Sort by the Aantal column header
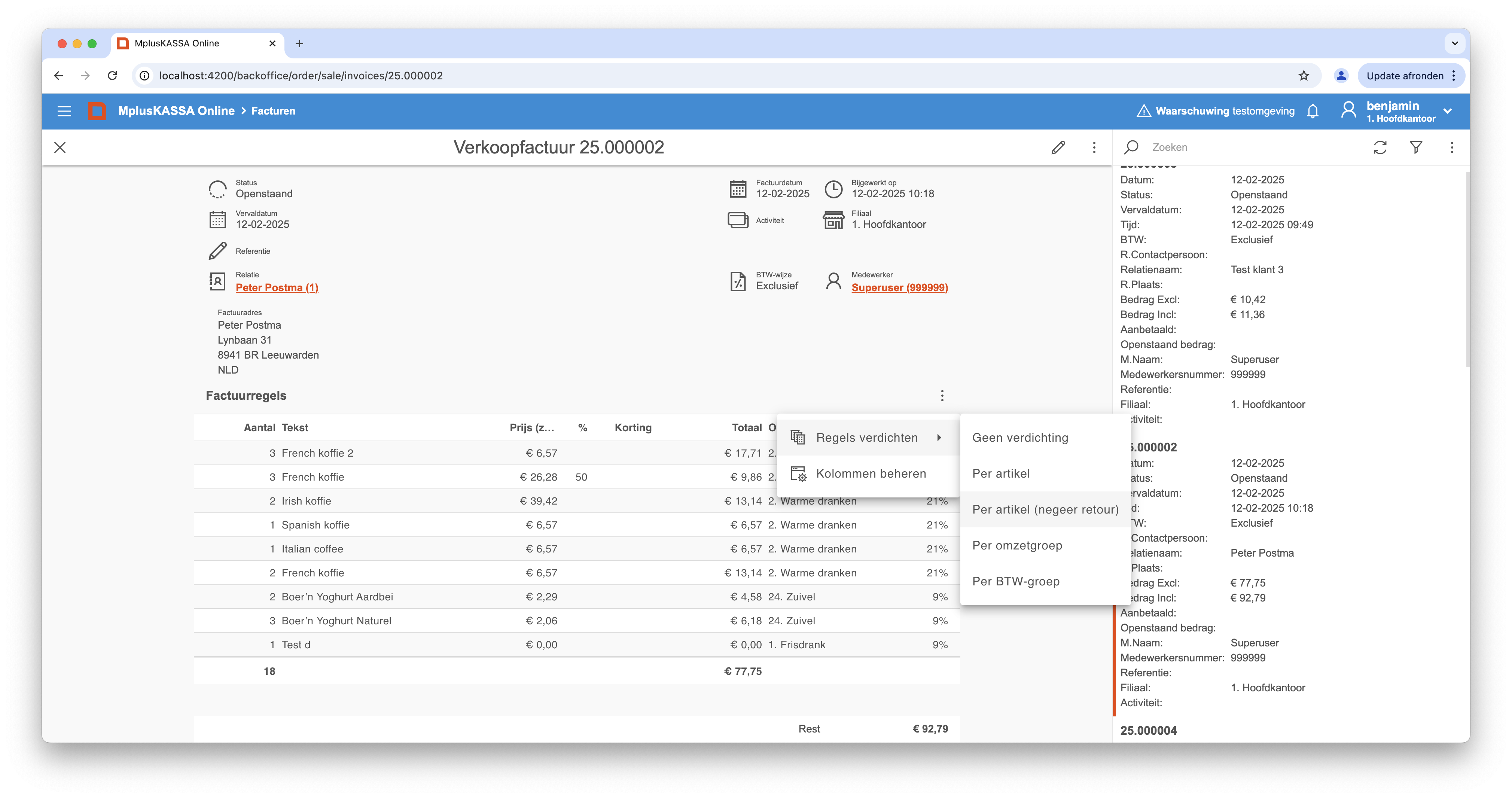Screen dimensions: 1512x798 click(259, 428)
